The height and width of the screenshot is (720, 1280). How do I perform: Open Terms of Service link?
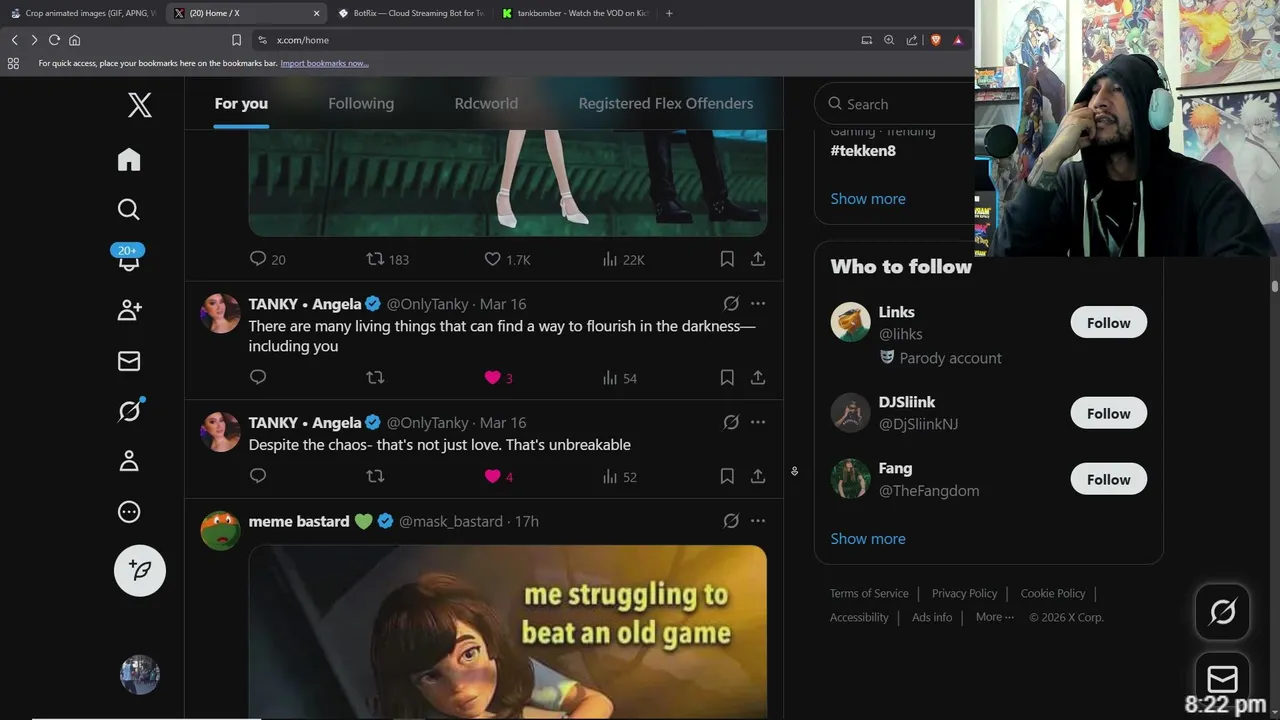(869, 593)
